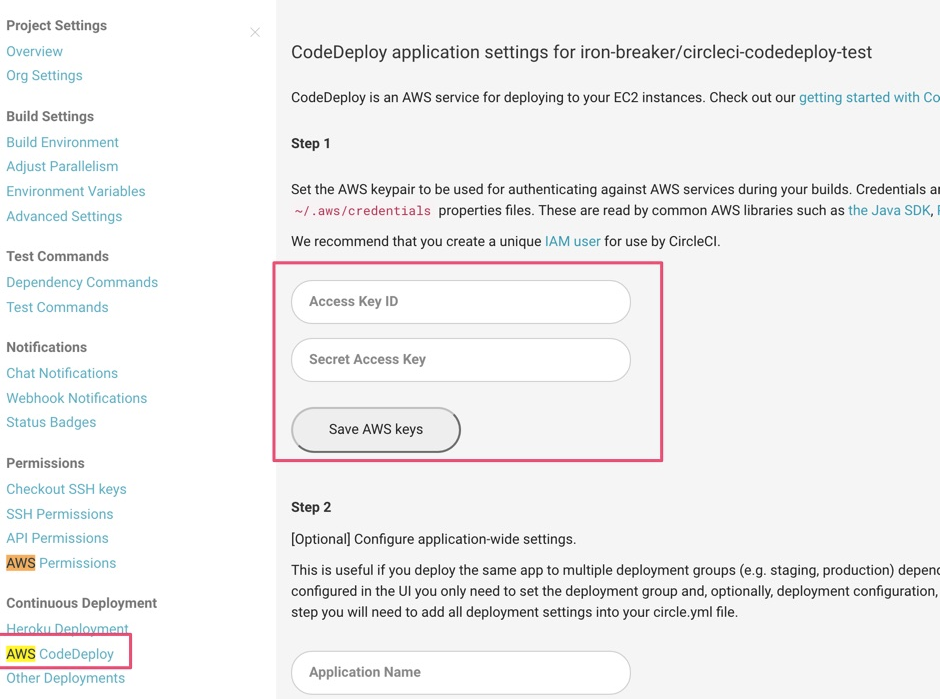This screenshot has width=946, height=699.
Task: Open Org Settings
Action: click(x=44, y=75)
